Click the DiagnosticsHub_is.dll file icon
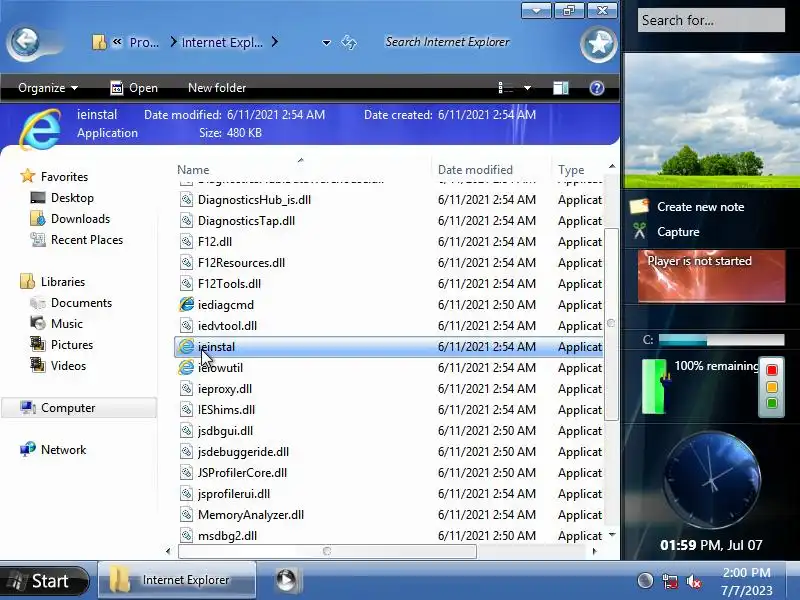Screen dimensions: 800x600 [187, 199]
